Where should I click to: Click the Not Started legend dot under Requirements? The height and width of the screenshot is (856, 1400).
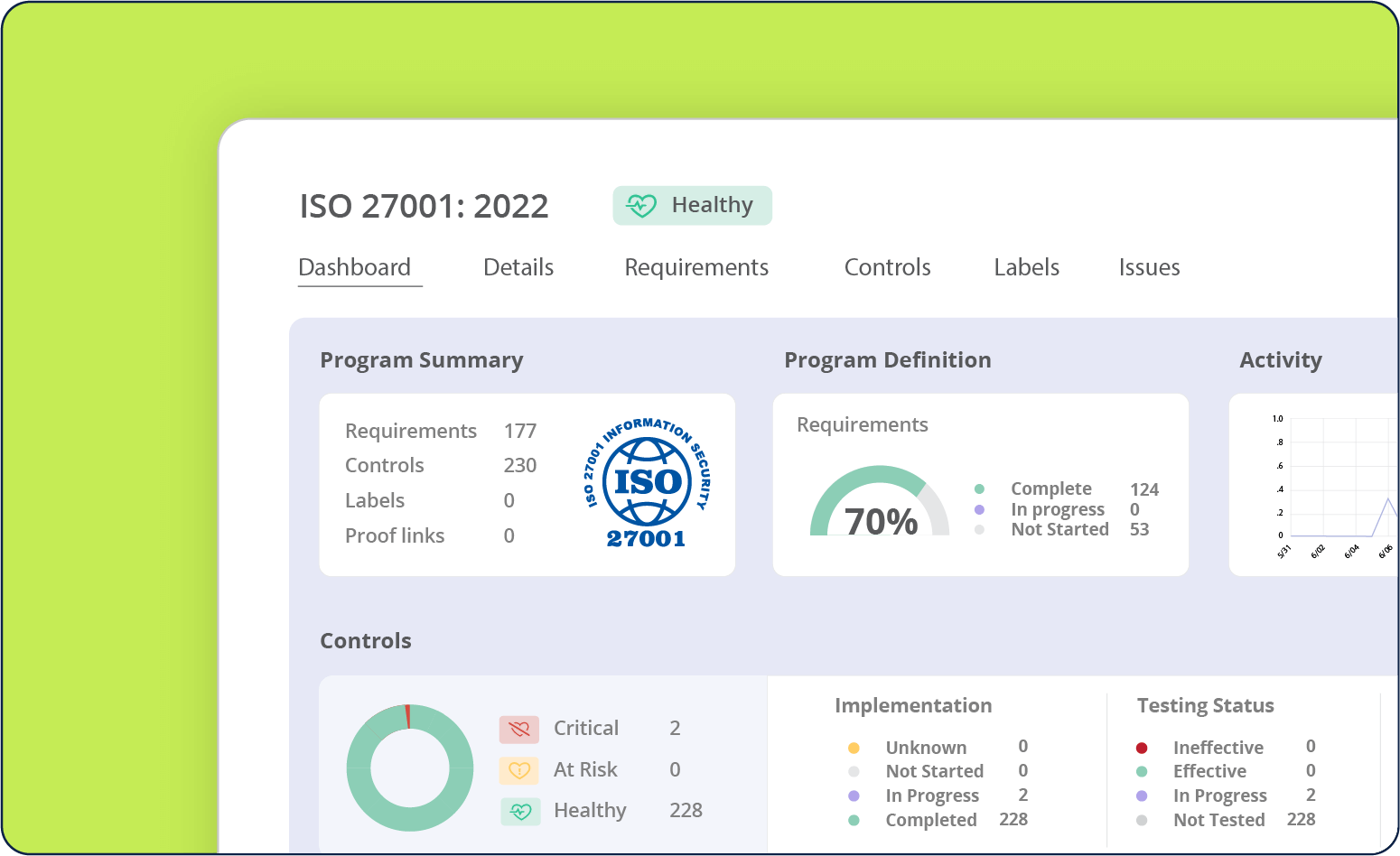tap(979, 530)
